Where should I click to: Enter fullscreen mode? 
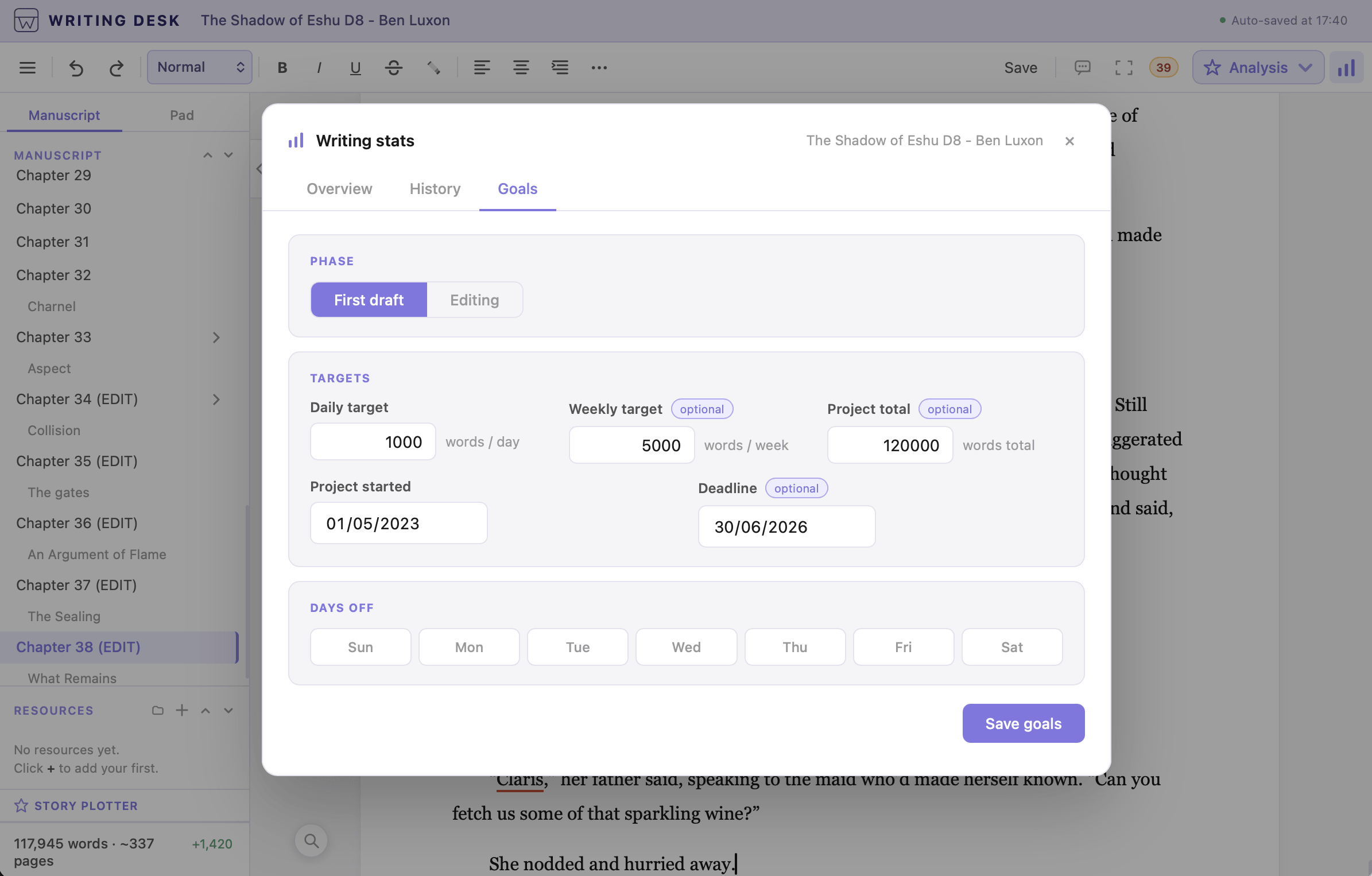(1123, 68)
